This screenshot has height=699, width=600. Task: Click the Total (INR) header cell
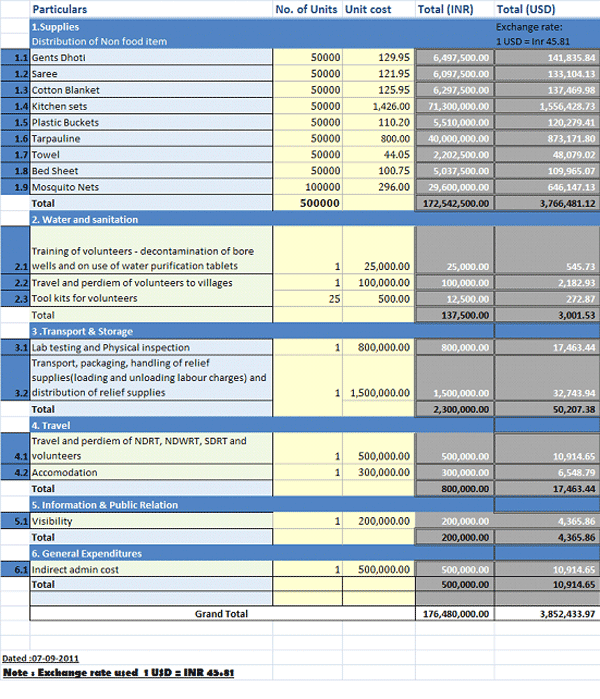(x=454, y=9)
